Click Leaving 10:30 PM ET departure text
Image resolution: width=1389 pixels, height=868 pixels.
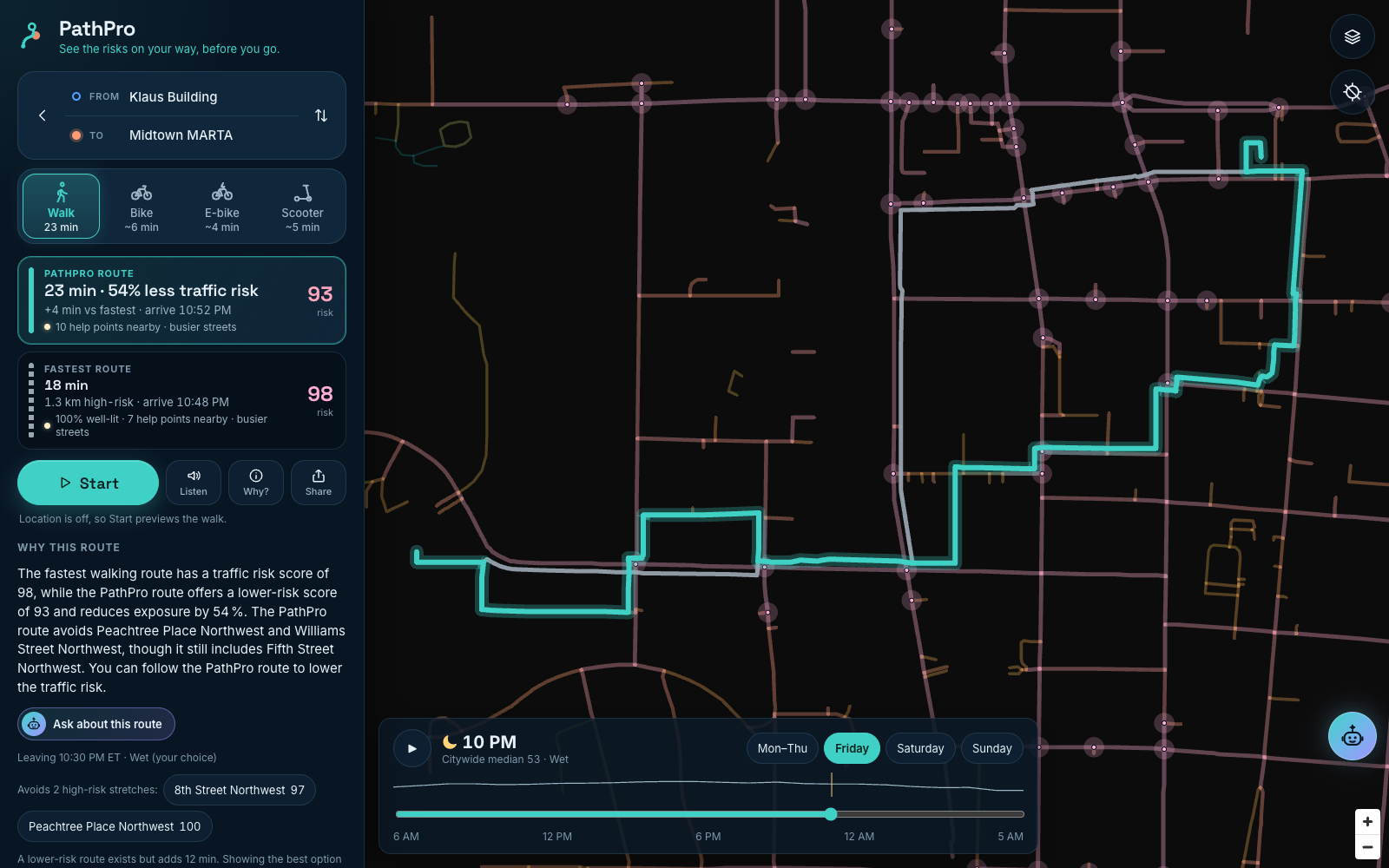pyautogui.click(x=117, y=758)
